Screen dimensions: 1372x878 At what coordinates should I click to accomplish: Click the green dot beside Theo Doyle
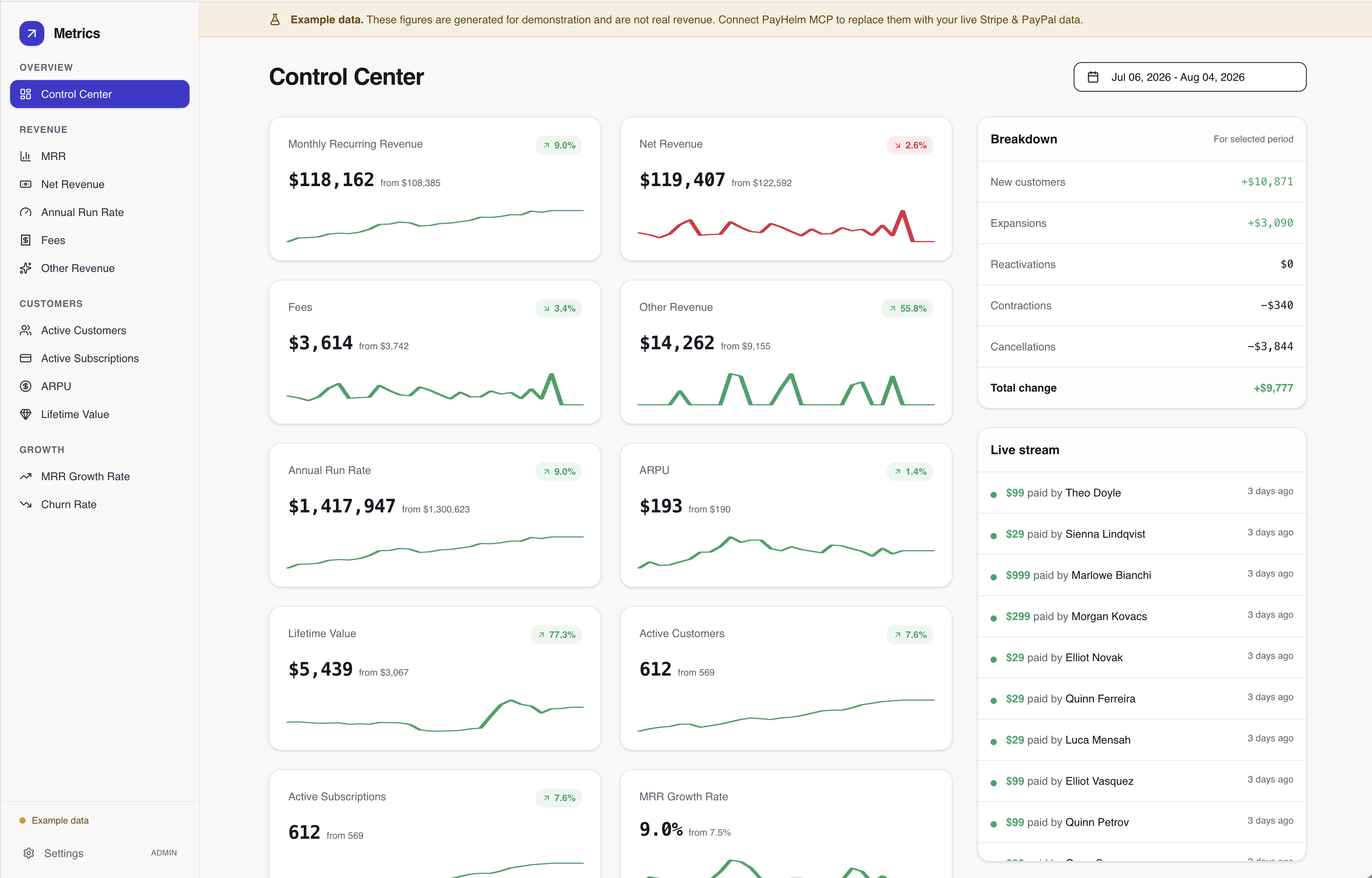[994, 494]
